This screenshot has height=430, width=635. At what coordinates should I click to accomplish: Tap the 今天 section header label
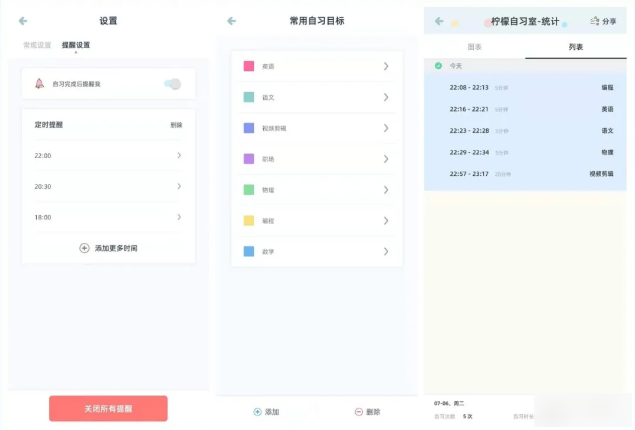(456, 66)
